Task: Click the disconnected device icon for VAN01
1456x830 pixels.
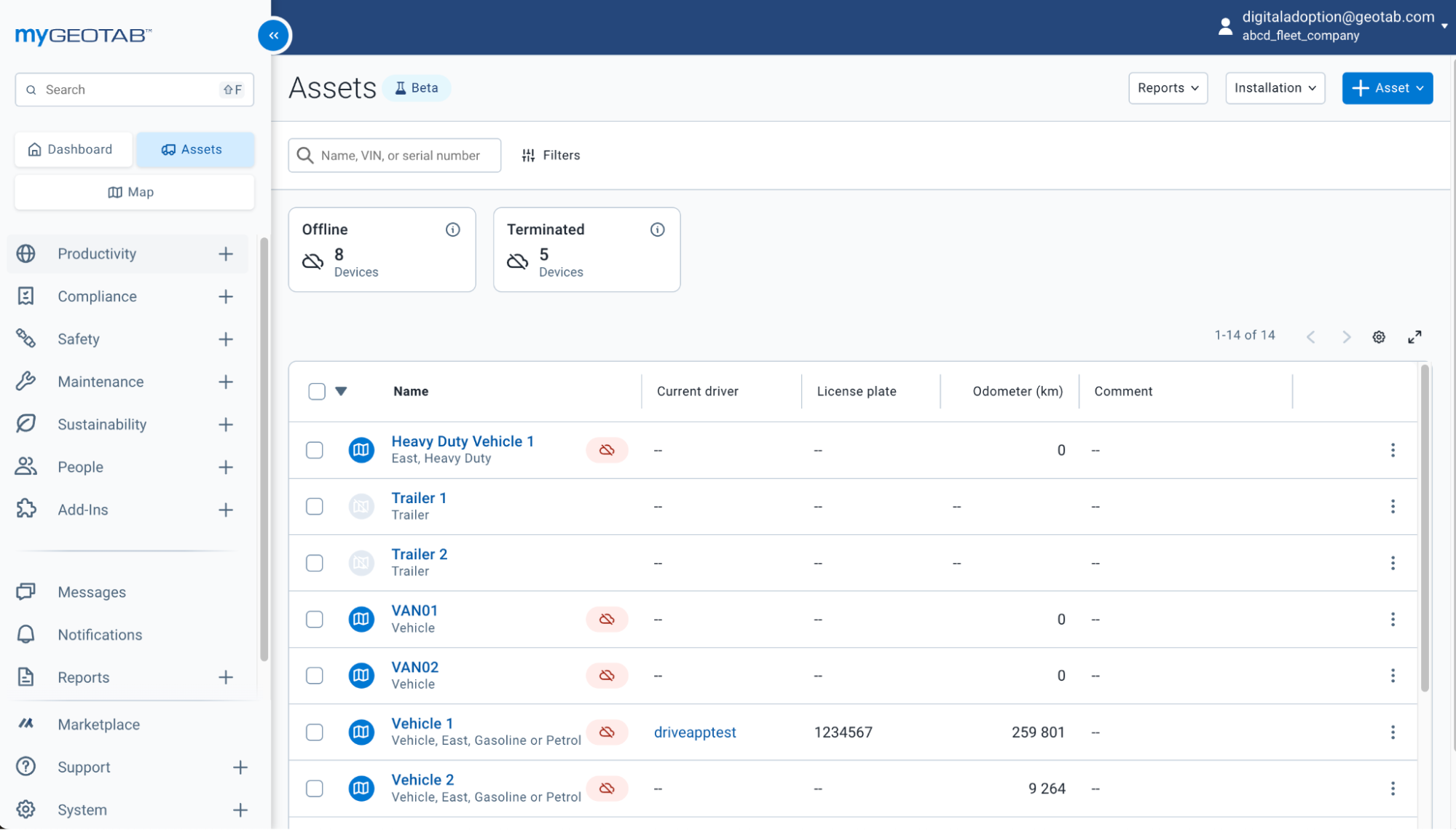Action: point(606,619)
